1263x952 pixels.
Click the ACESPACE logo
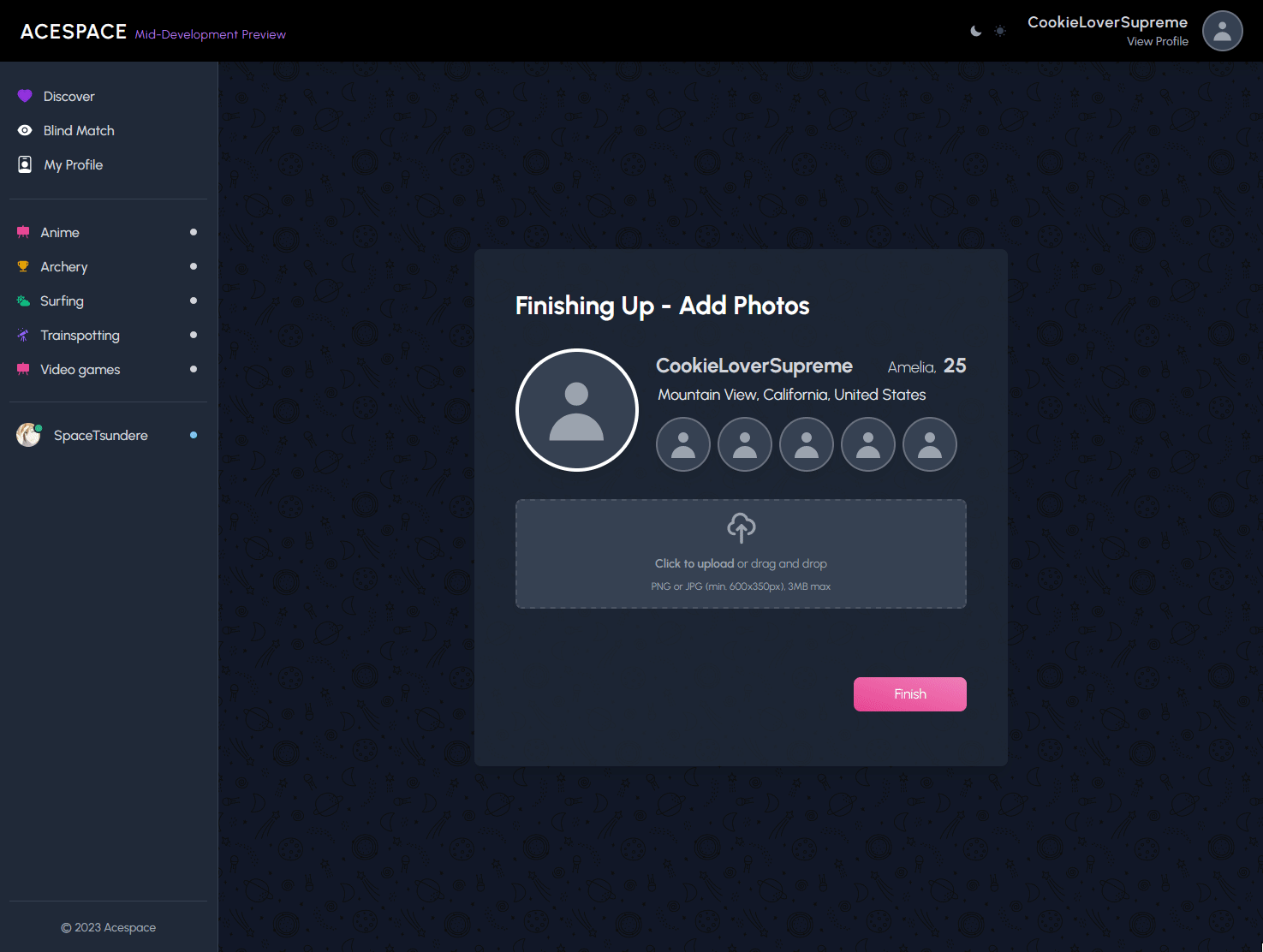pyautogui.click(x=74, y=32)
